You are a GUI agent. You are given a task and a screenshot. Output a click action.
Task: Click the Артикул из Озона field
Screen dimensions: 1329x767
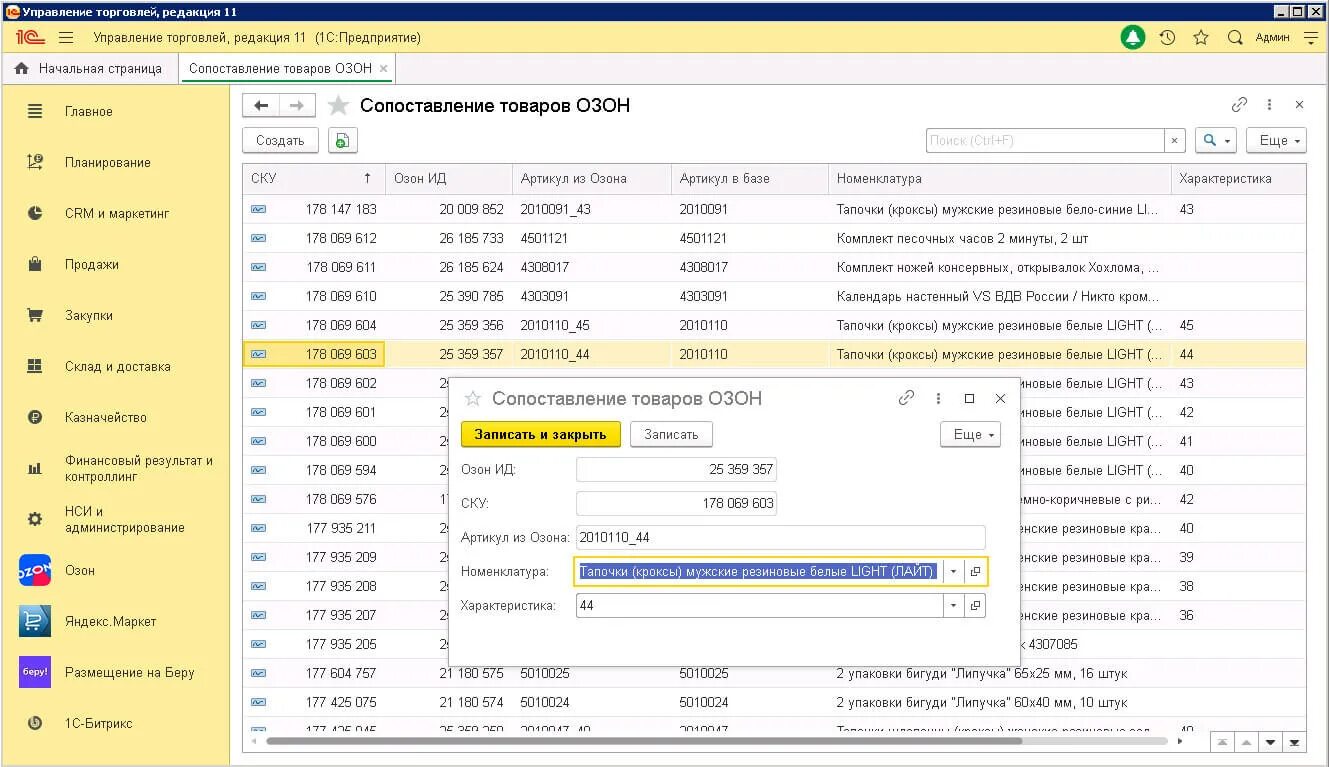click(x=781, y=537)
